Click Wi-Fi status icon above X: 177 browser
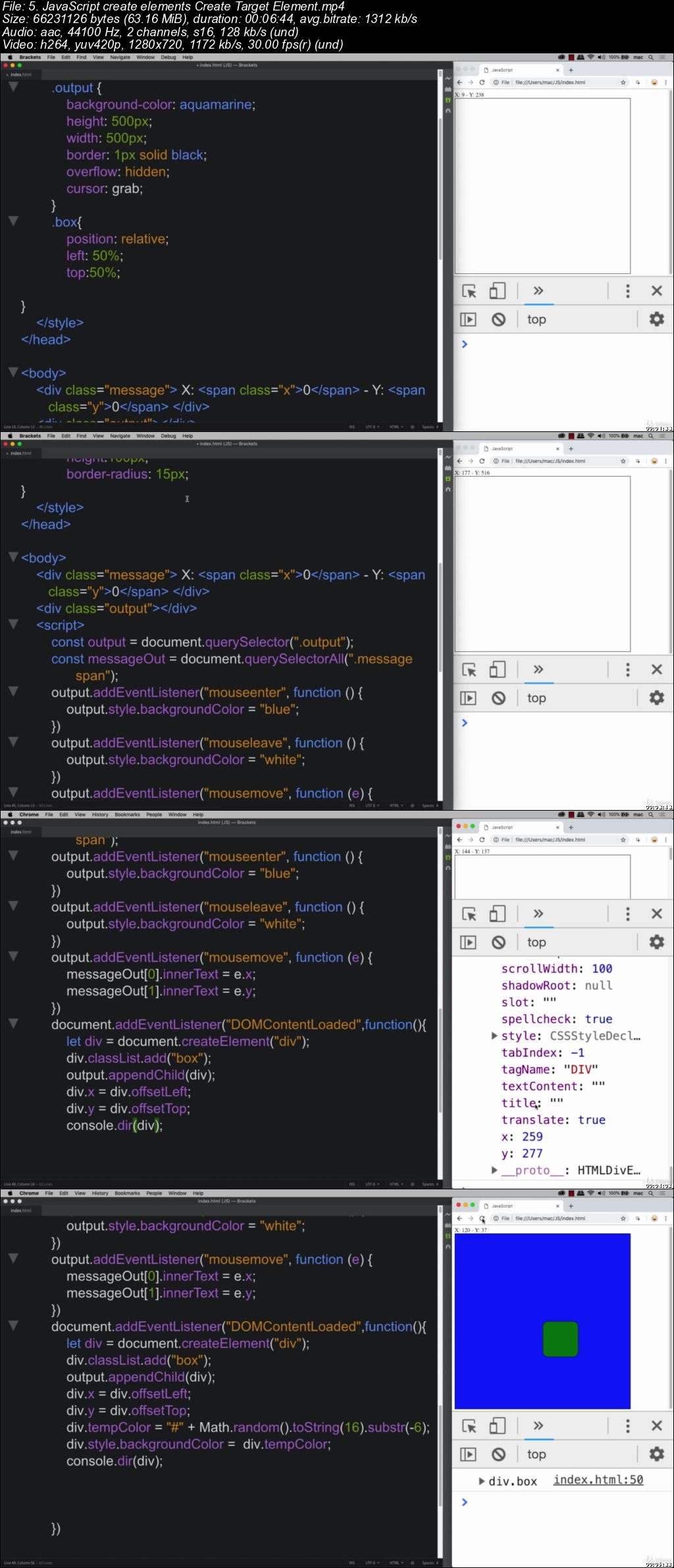Viewport: 674px width, 1568px height. pos(591,436)
